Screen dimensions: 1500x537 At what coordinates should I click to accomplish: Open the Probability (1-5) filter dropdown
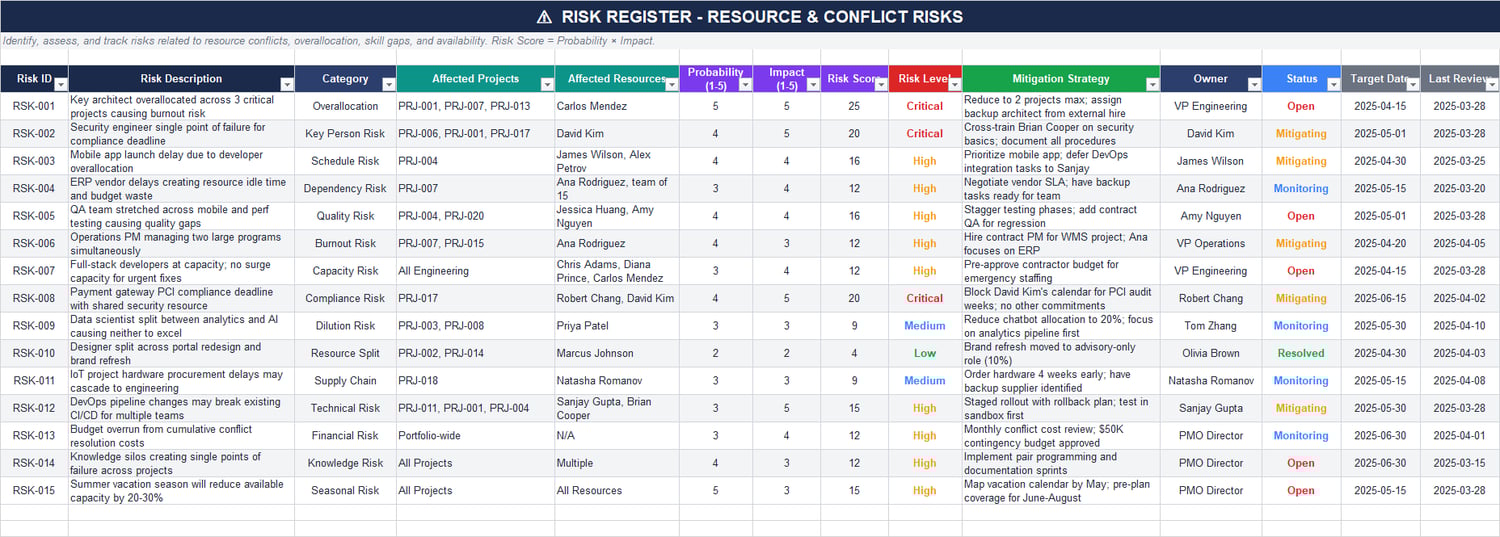coord(745,85)
